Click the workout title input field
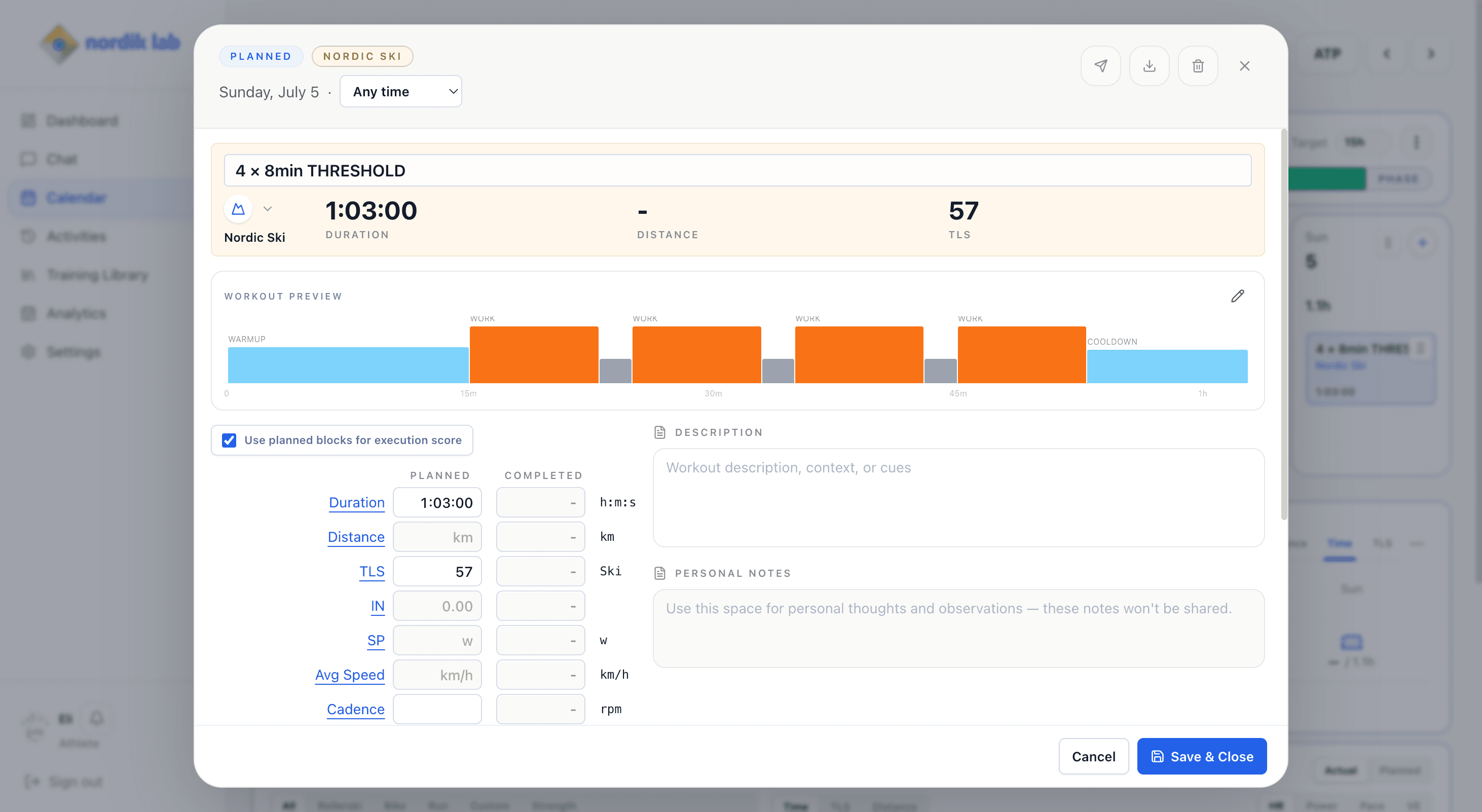 [737, 170]
